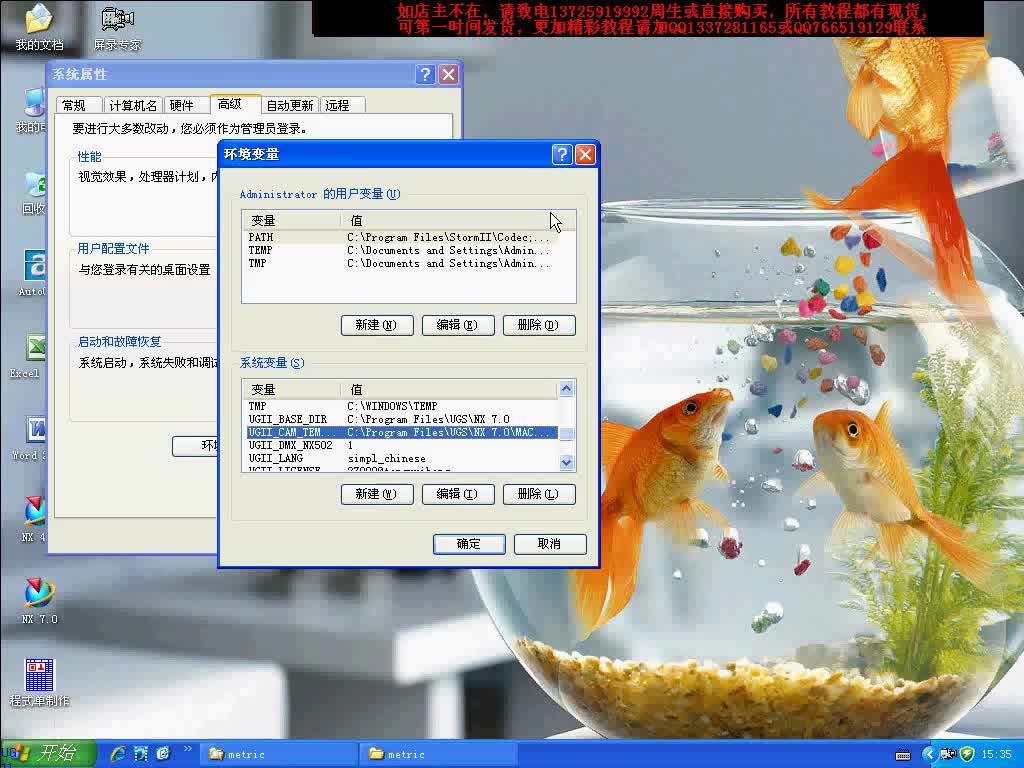Close the 环境变量 dialog with the X button
This screenshot has width=1024, height=768.
point(585,154)
